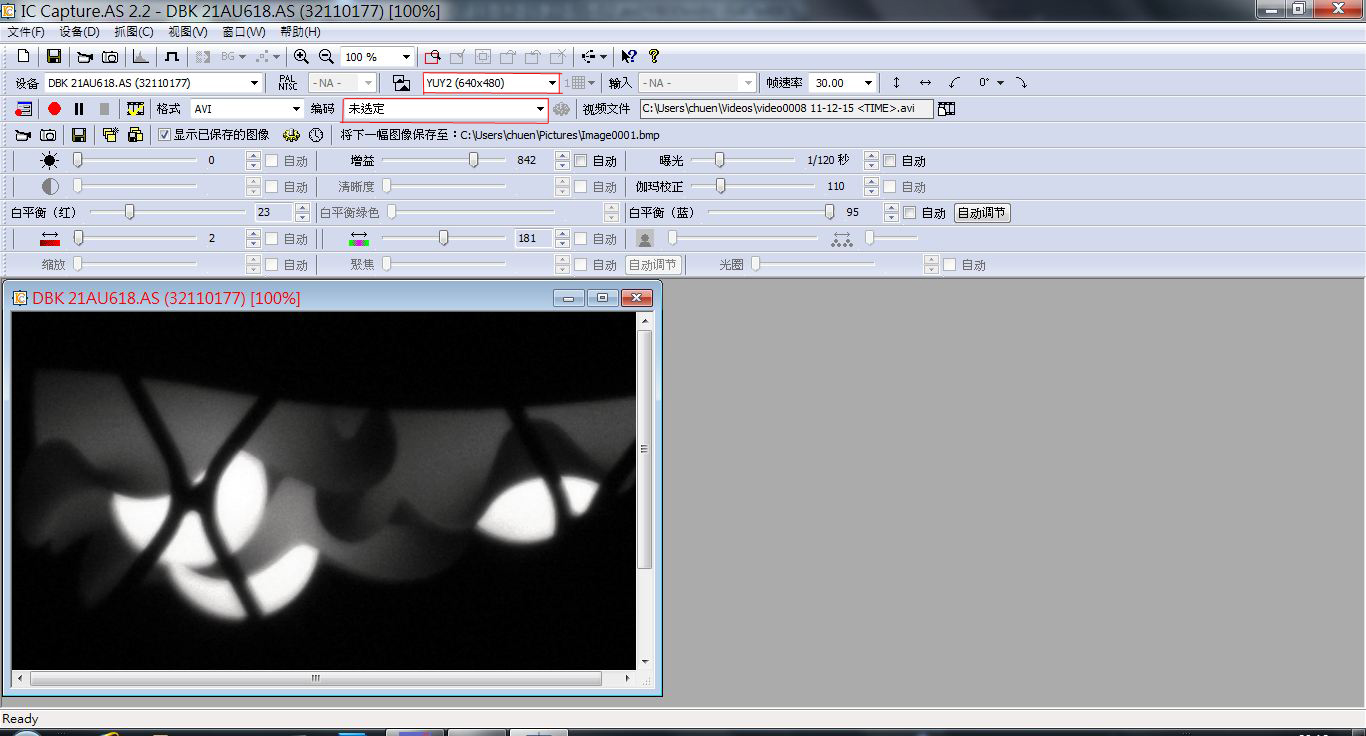Open the histogram display icon
The height and width of the screenshot is (736, 1366).
click(x=141, y=57)
